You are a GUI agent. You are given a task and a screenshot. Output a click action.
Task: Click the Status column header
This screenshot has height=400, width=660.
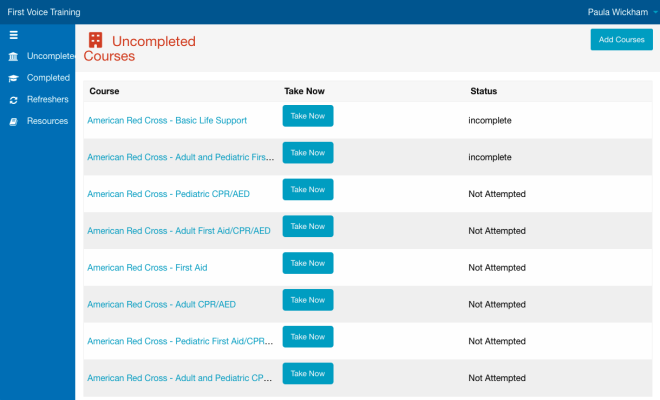tap(484, 91)
